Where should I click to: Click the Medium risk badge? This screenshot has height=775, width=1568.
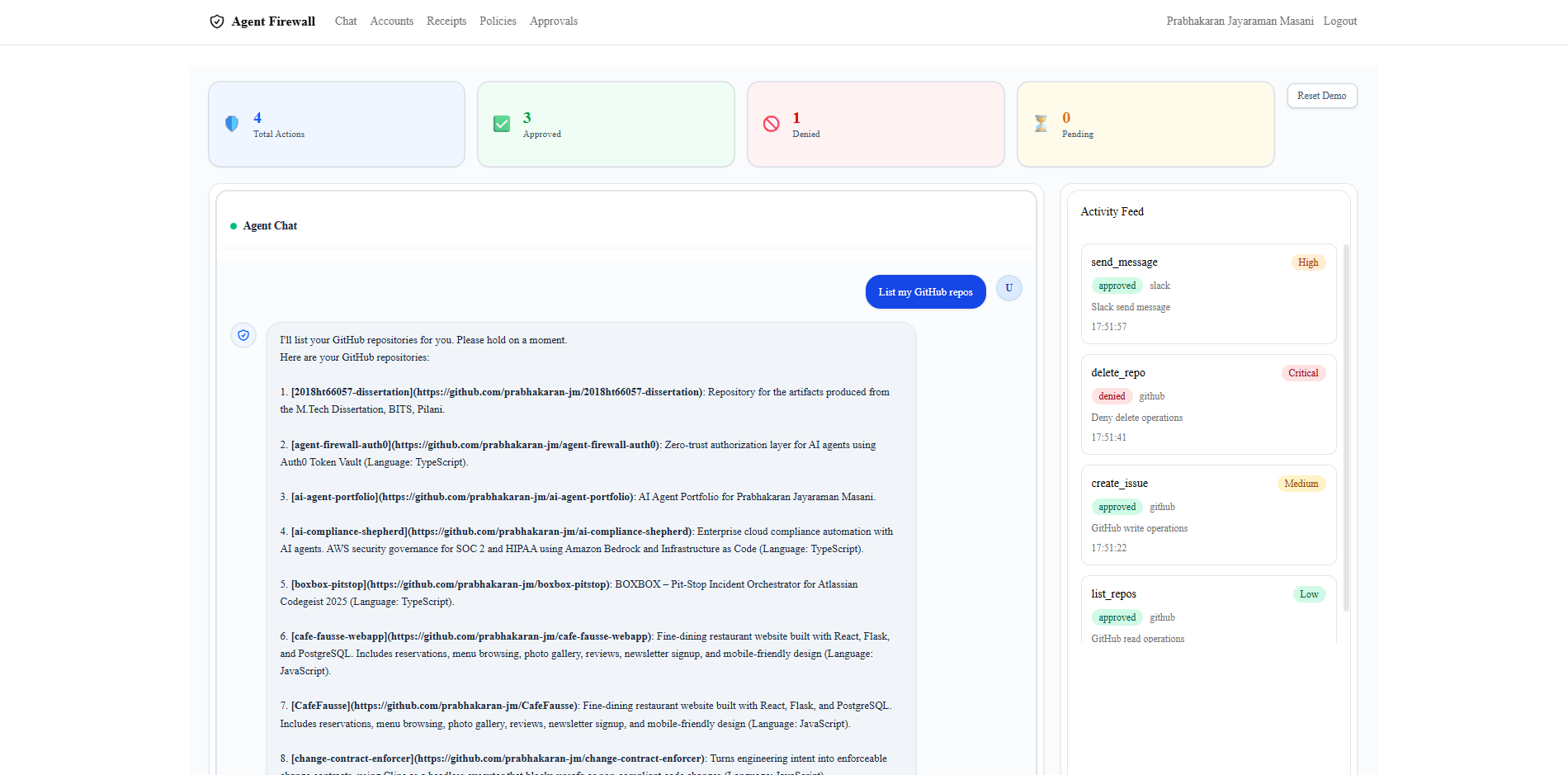click(x=1301, y=484)
